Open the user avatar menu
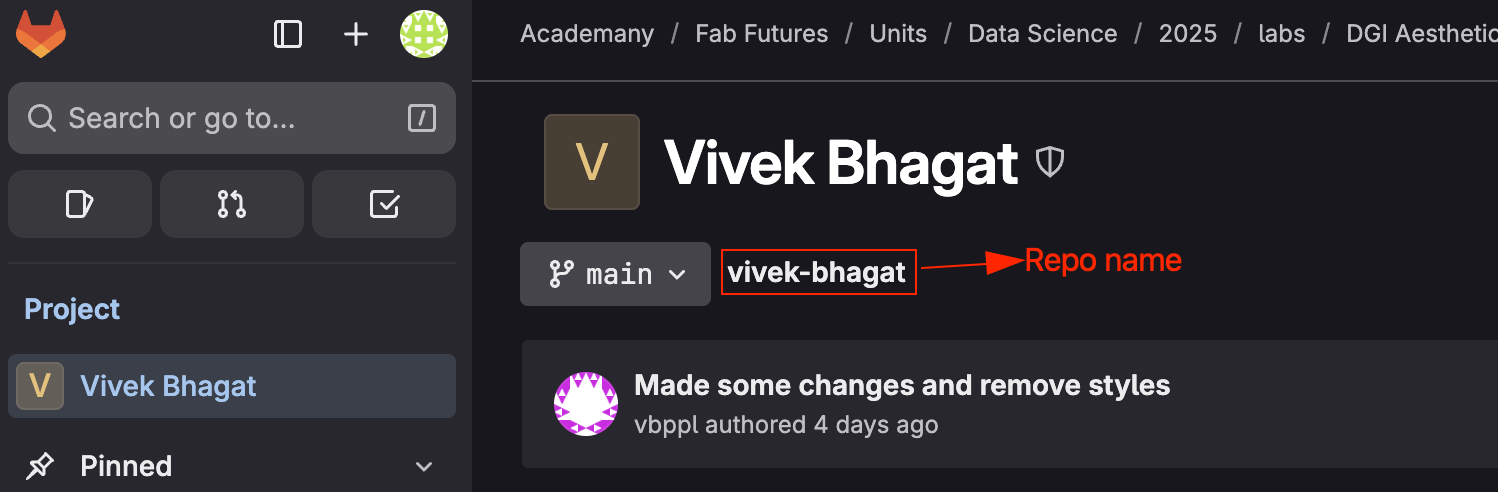This screenshot has height=492, width=1498. 424,34
